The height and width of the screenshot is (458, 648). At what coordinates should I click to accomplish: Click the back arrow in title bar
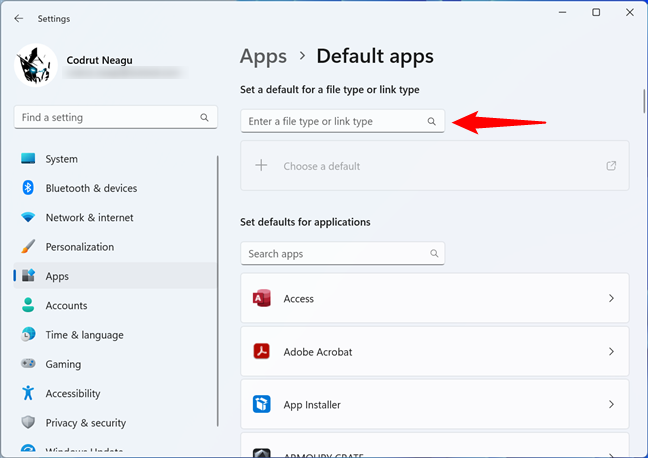coord(18,18)
